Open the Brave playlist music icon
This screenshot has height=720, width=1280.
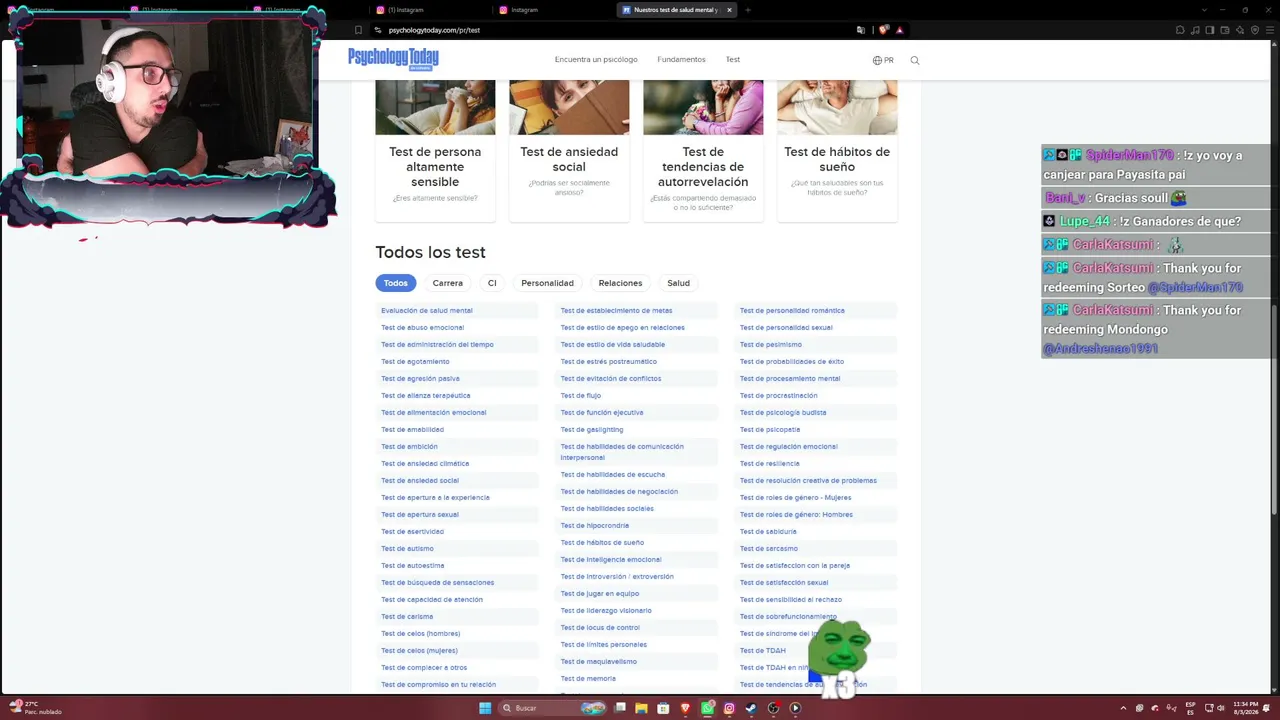(x=1195, y=30)
